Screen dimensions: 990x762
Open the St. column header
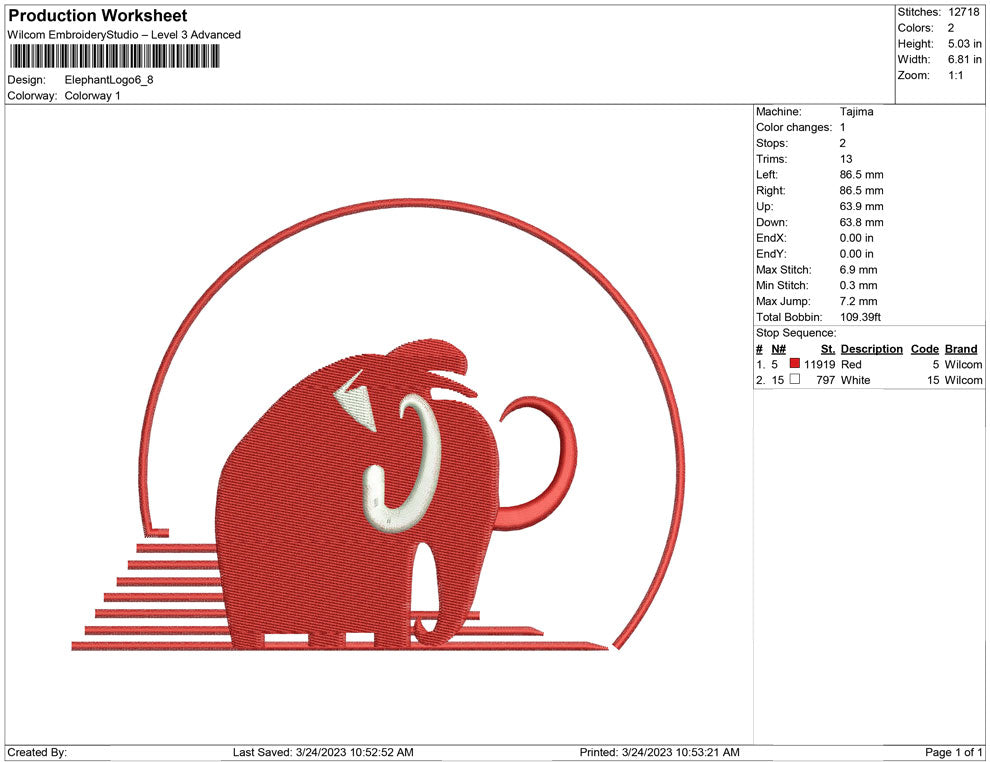pyautogui.click(x=827, y=348)
